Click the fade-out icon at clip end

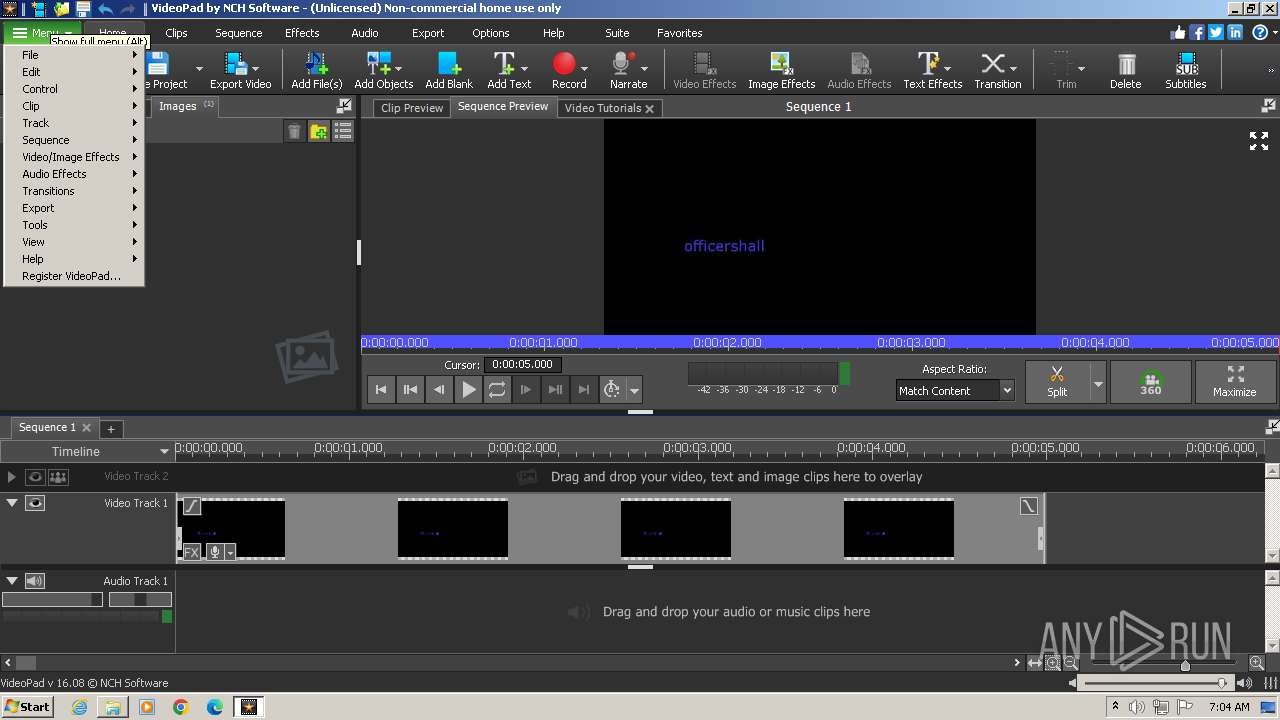click(1029, 507)
